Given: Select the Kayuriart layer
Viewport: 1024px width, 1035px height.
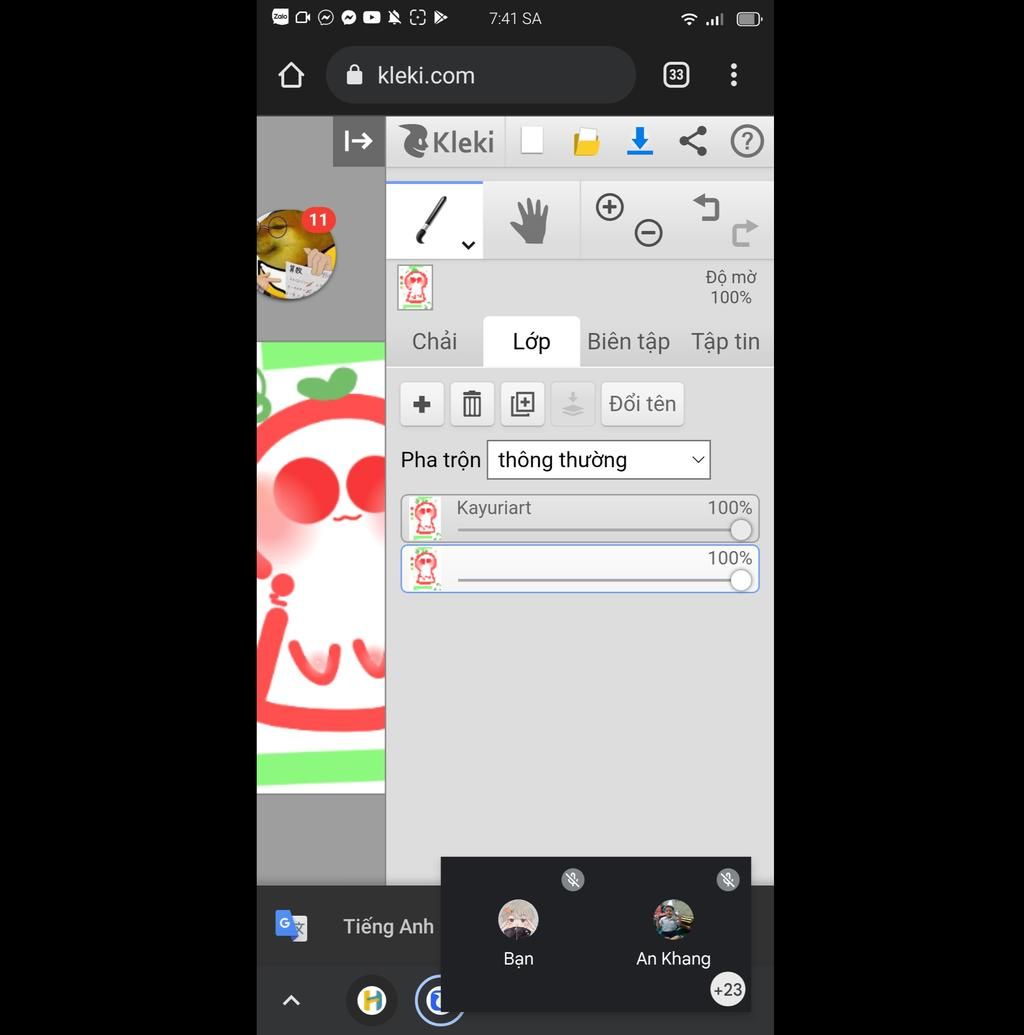Looking at the screenshot, I should (580, 518).
